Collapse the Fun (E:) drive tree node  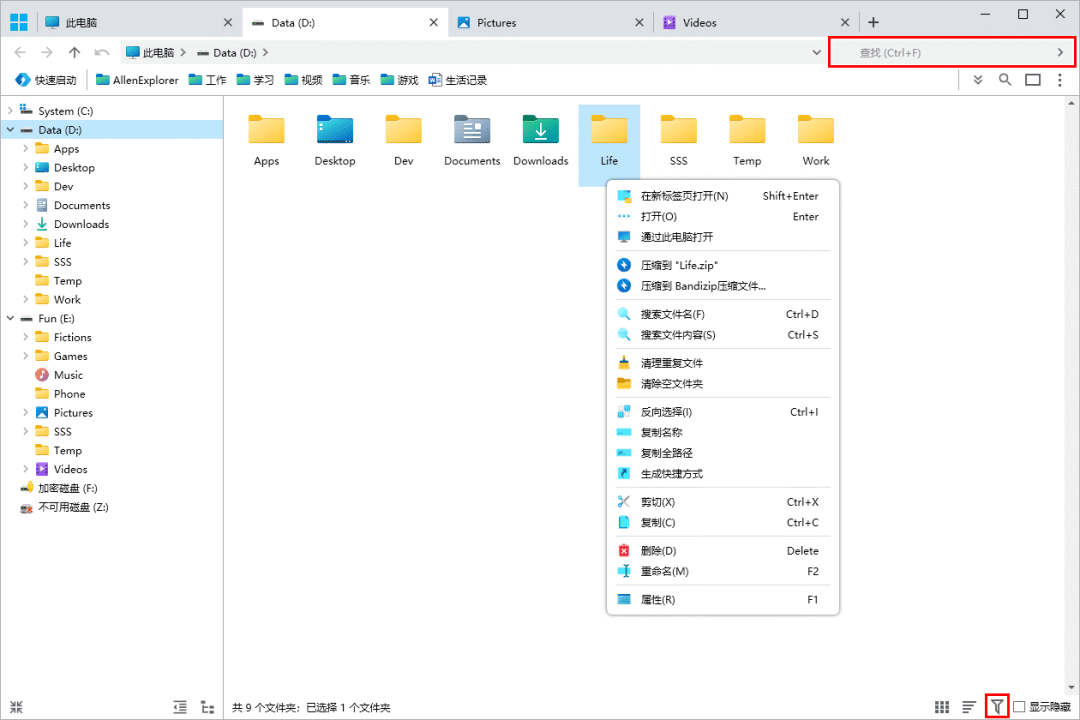click(12, 318)
